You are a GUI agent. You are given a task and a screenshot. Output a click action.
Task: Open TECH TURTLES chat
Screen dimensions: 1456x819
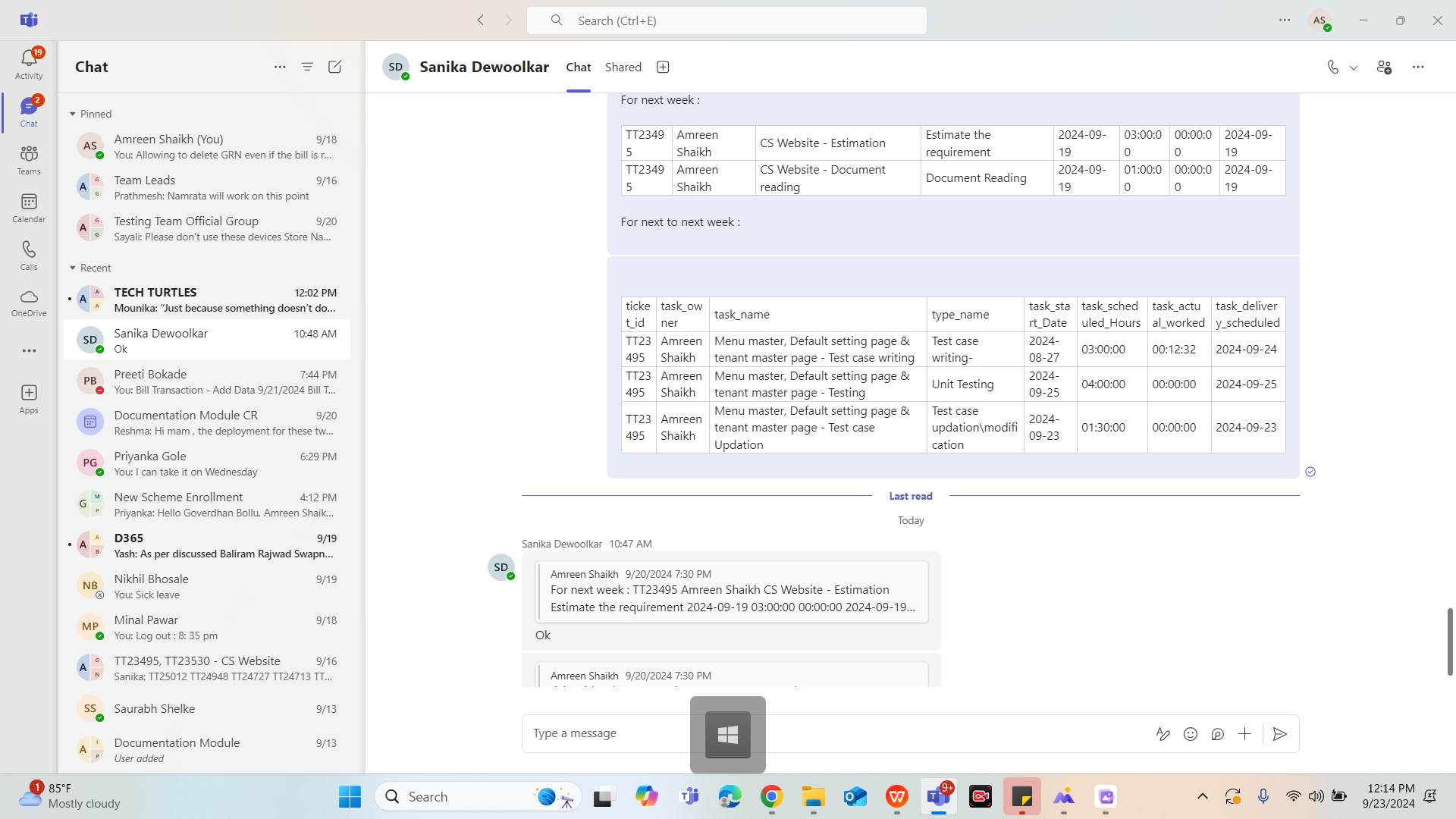[x=206, y=300]
